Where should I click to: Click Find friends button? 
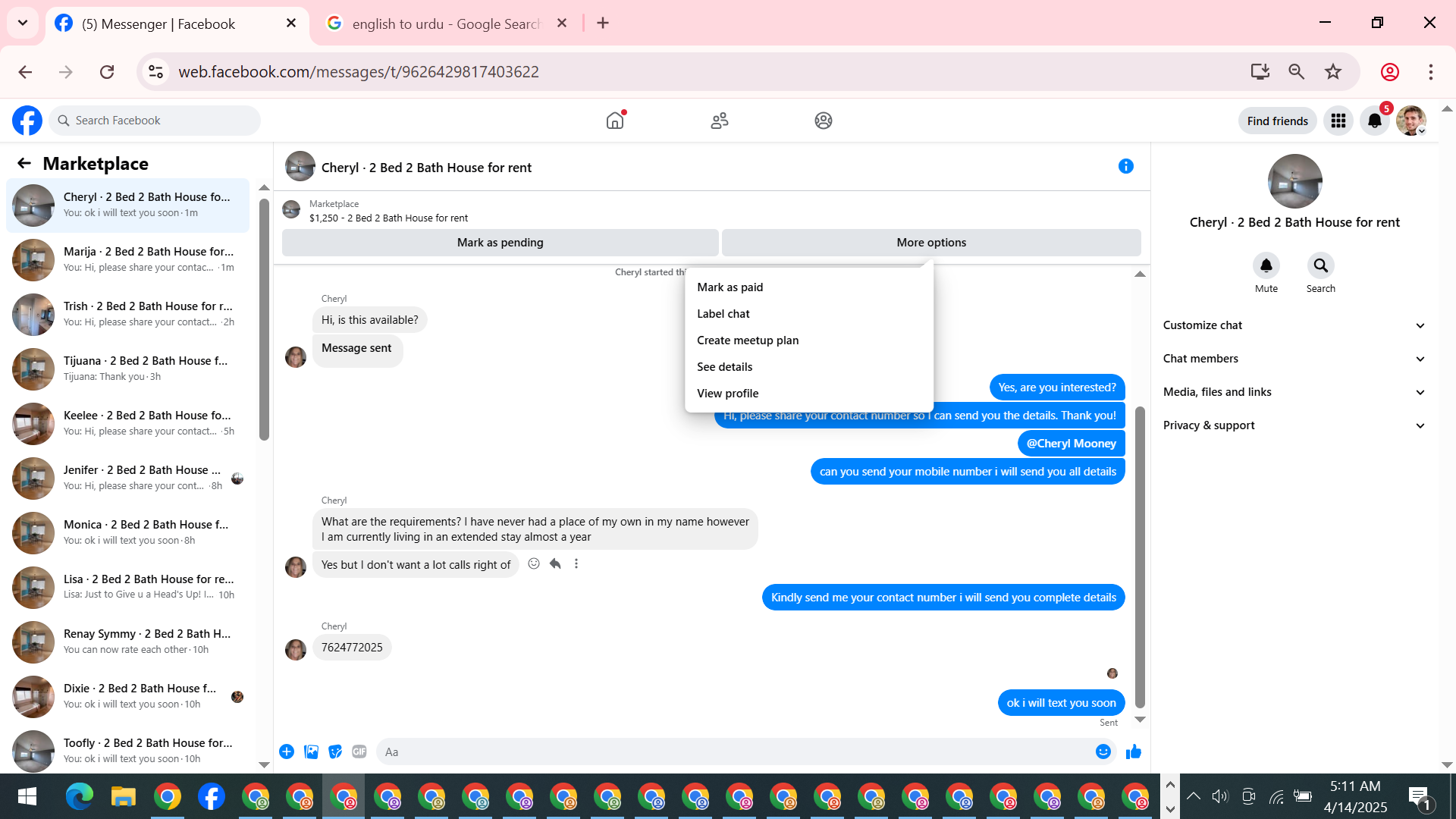point(1277,121)
